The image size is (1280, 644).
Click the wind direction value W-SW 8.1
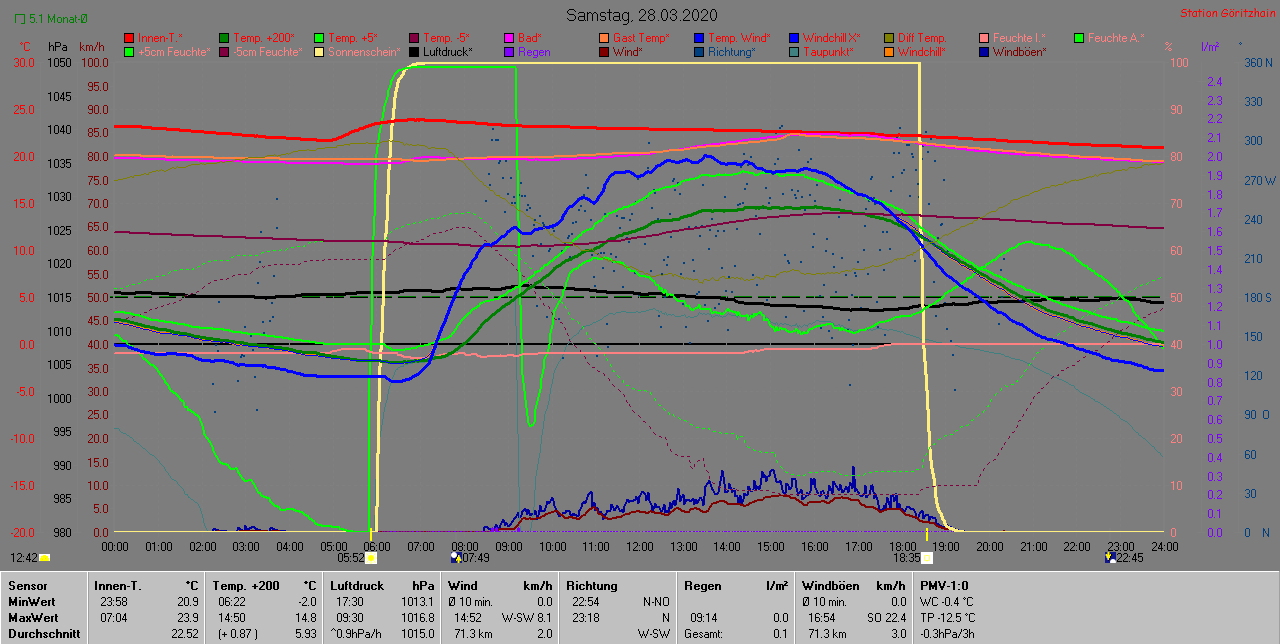[x=527, y=617]
